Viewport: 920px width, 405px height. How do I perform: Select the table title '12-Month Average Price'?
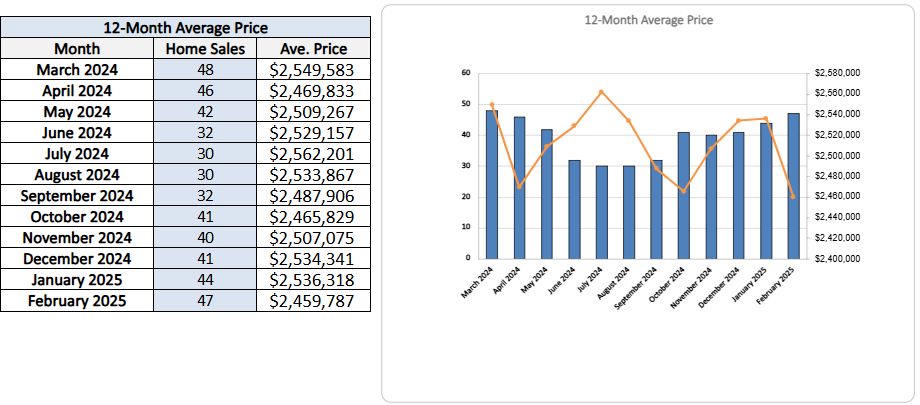point(185,28)
